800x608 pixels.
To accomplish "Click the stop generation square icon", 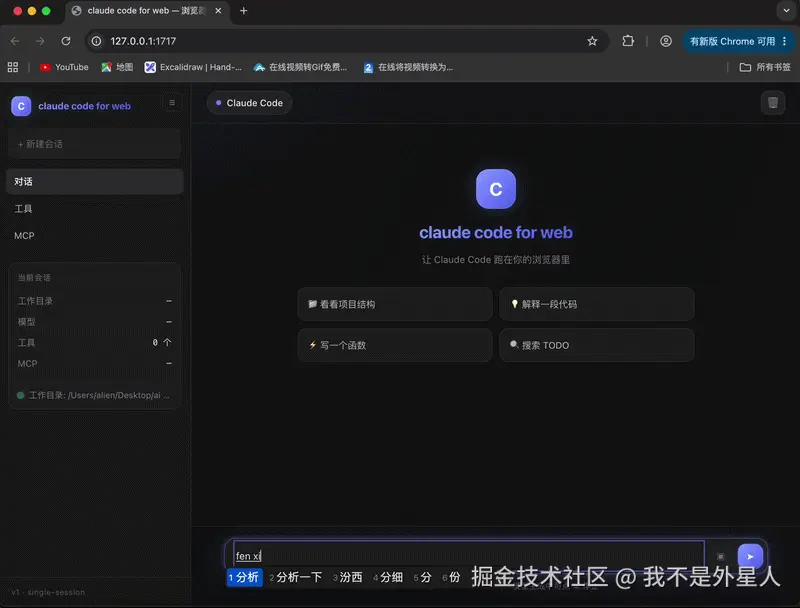I will coord(720,556).
